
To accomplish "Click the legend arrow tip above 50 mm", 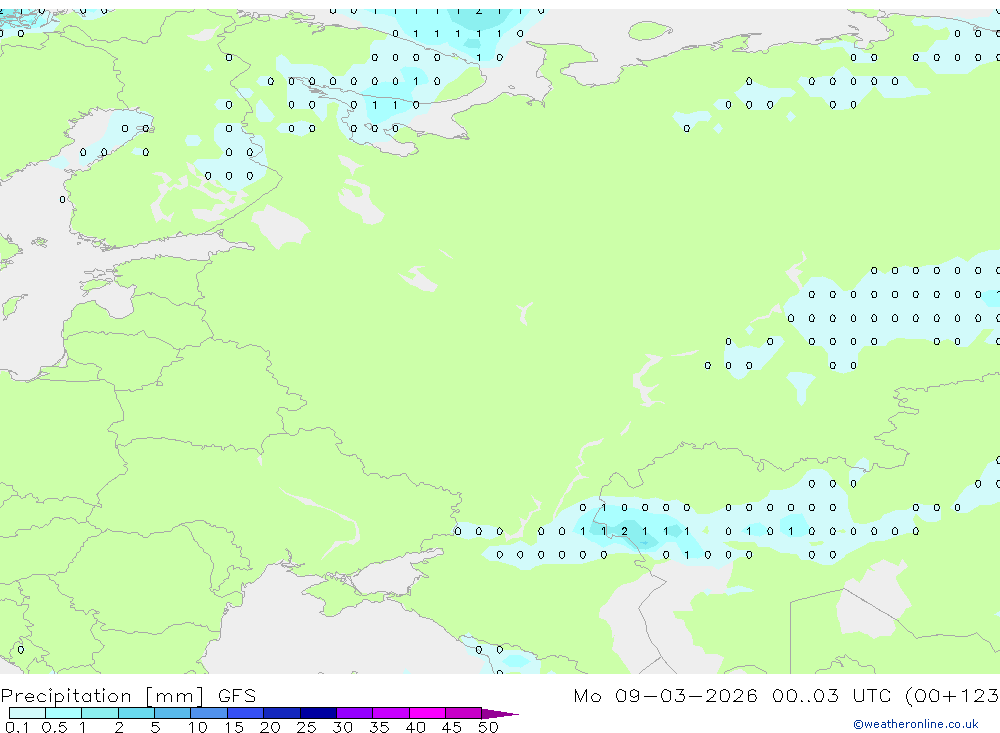I will click(501, 713).
